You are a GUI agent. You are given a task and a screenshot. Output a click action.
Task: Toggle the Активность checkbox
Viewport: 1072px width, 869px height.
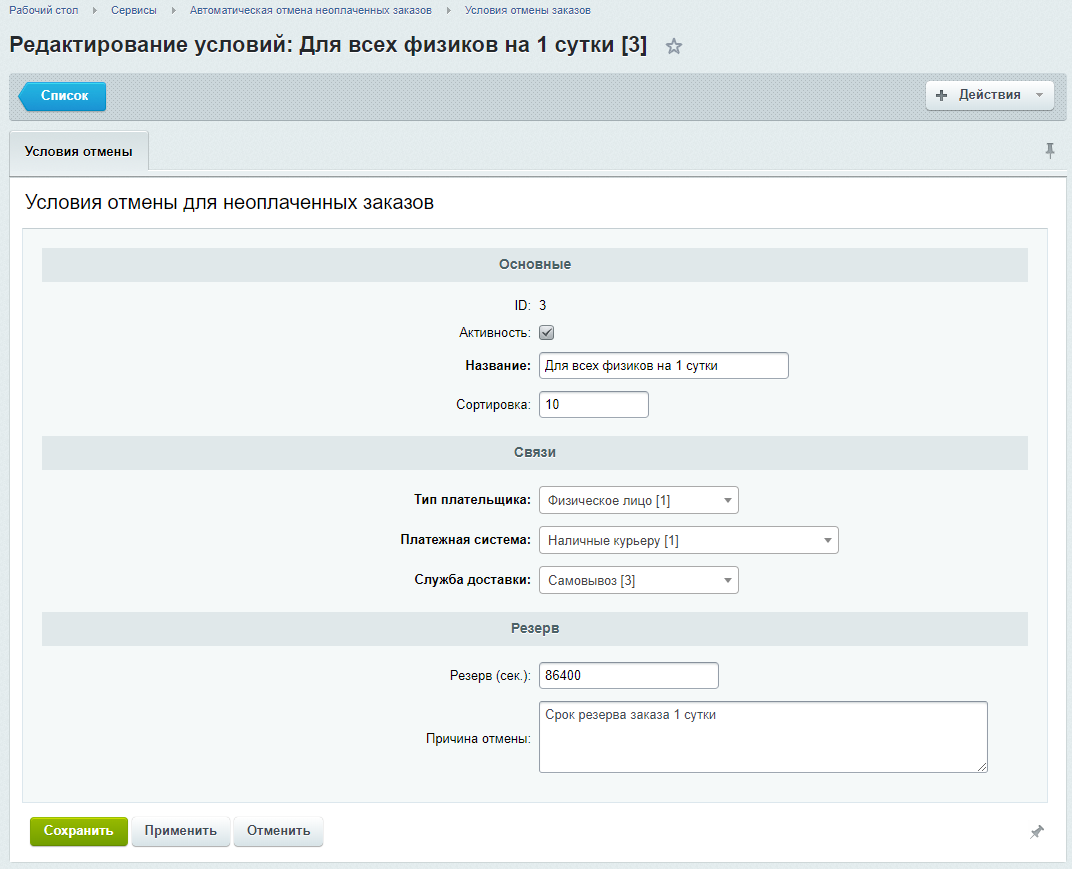[547, 333]
